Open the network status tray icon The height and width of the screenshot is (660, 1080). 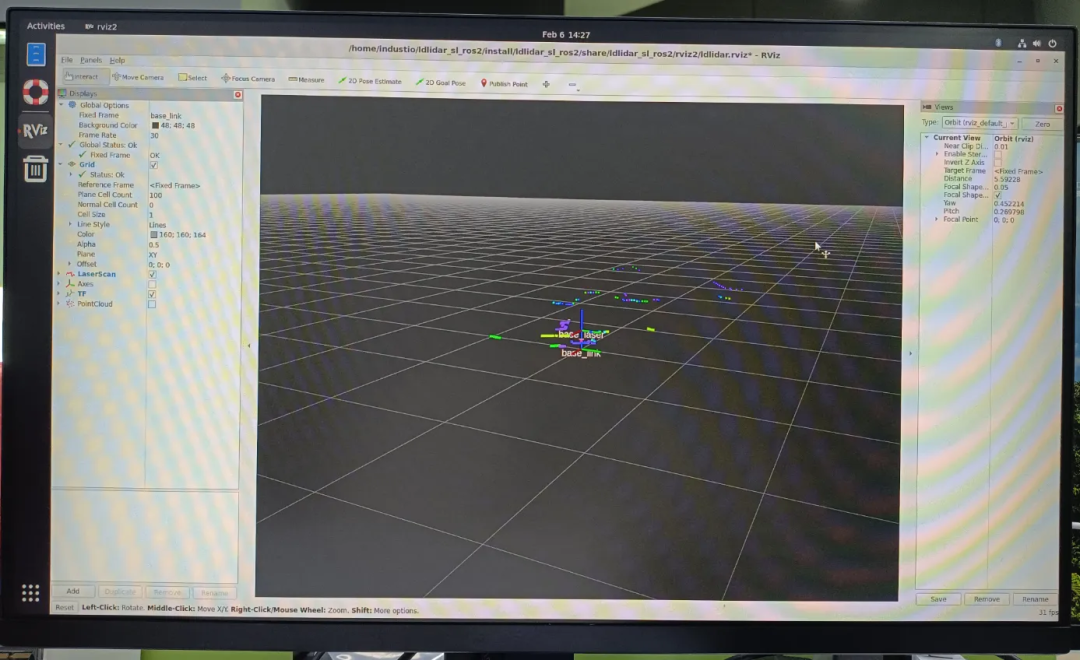tap(1021, 43)
